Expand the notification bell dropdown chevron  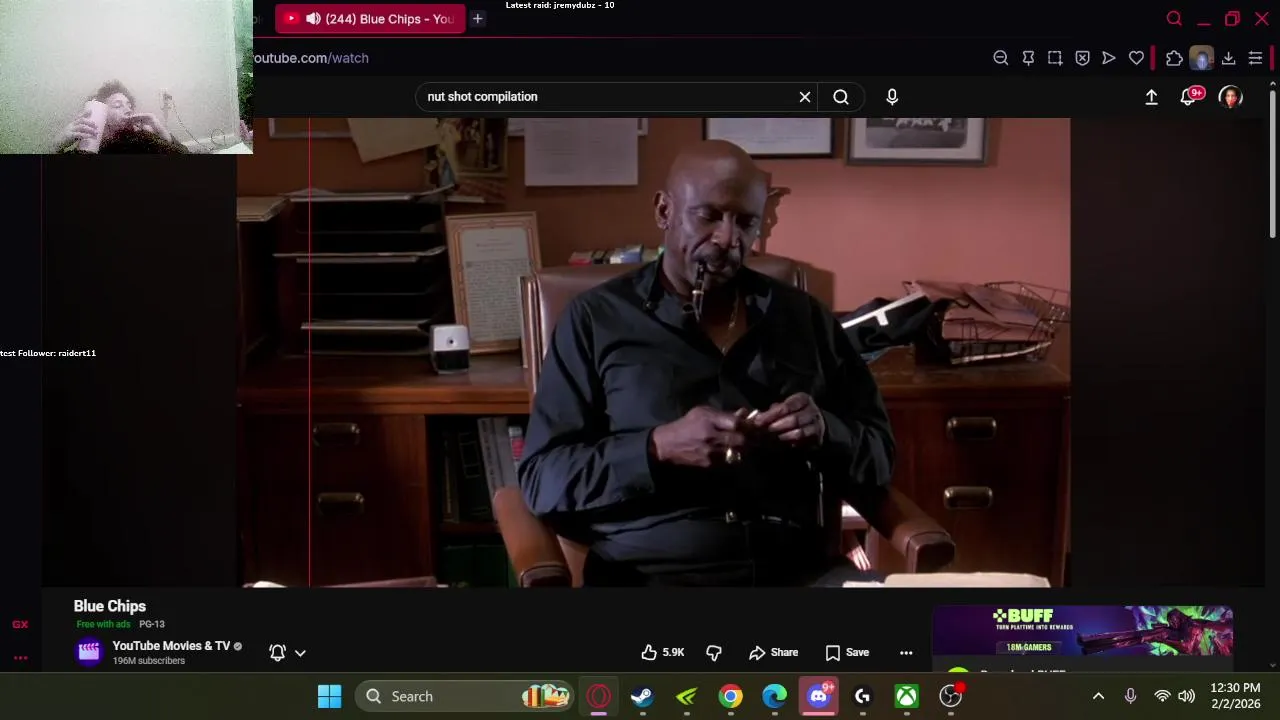pos(300,653)
